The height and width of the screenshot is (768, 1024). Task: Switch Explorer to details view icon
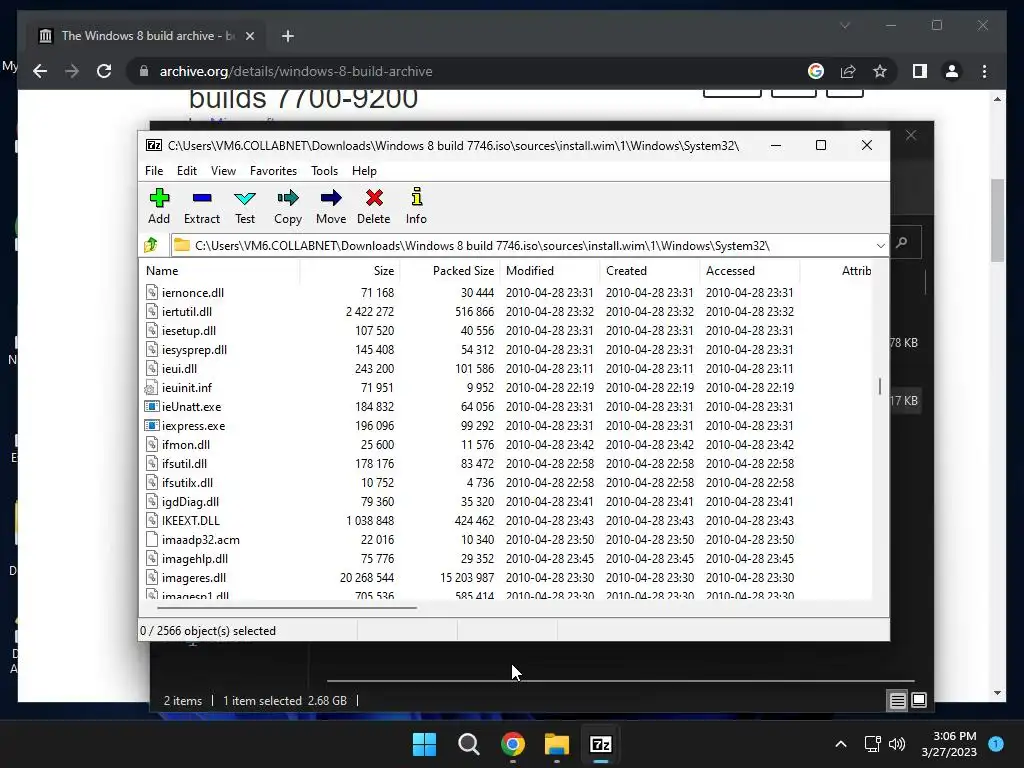coord(898,701)
